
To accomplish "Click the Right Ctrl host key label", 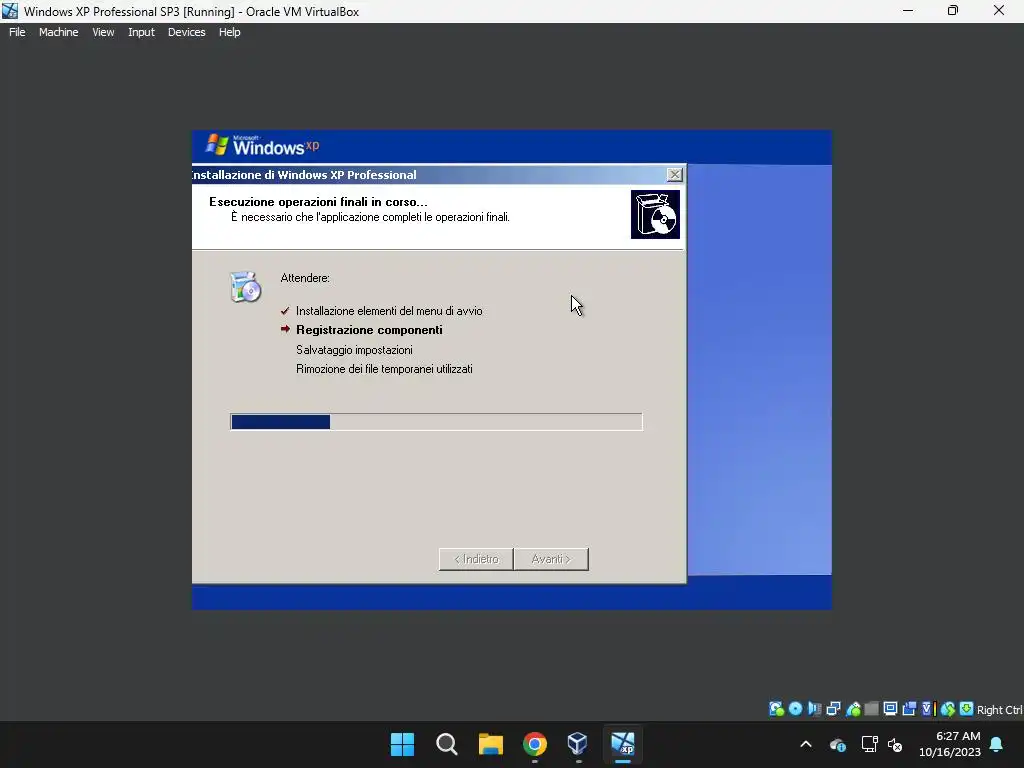I will coord(1000,710).
